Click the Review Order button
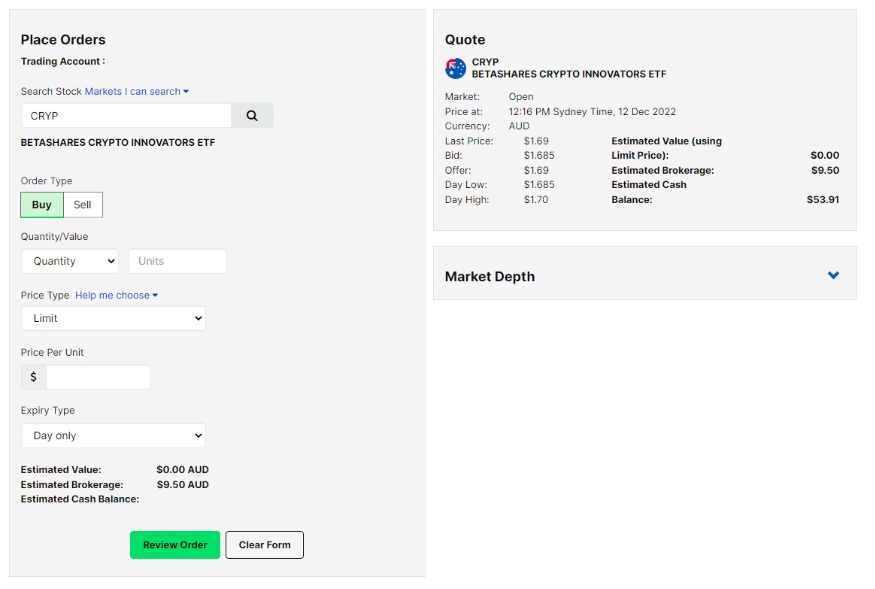Viewport: 875px width, 589px height. [175, 545]
